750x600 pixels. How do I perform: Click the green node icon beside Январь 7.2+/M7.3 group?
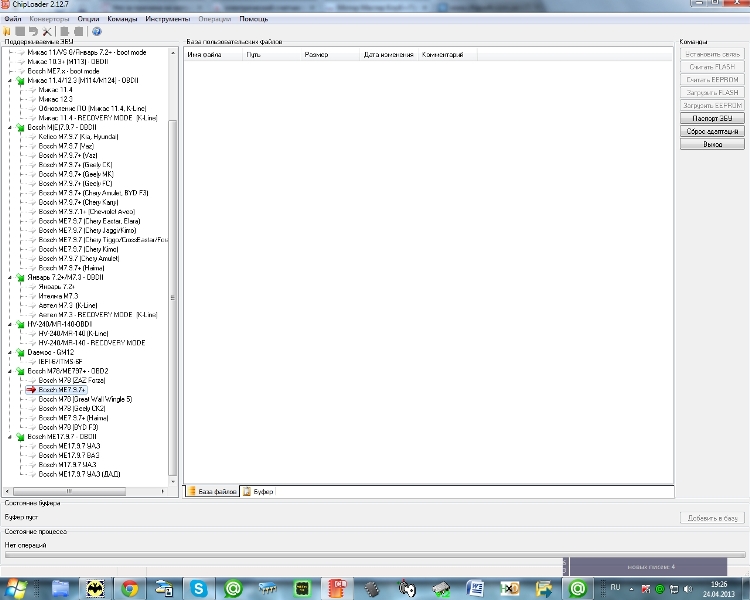click(x=19, y=277)
